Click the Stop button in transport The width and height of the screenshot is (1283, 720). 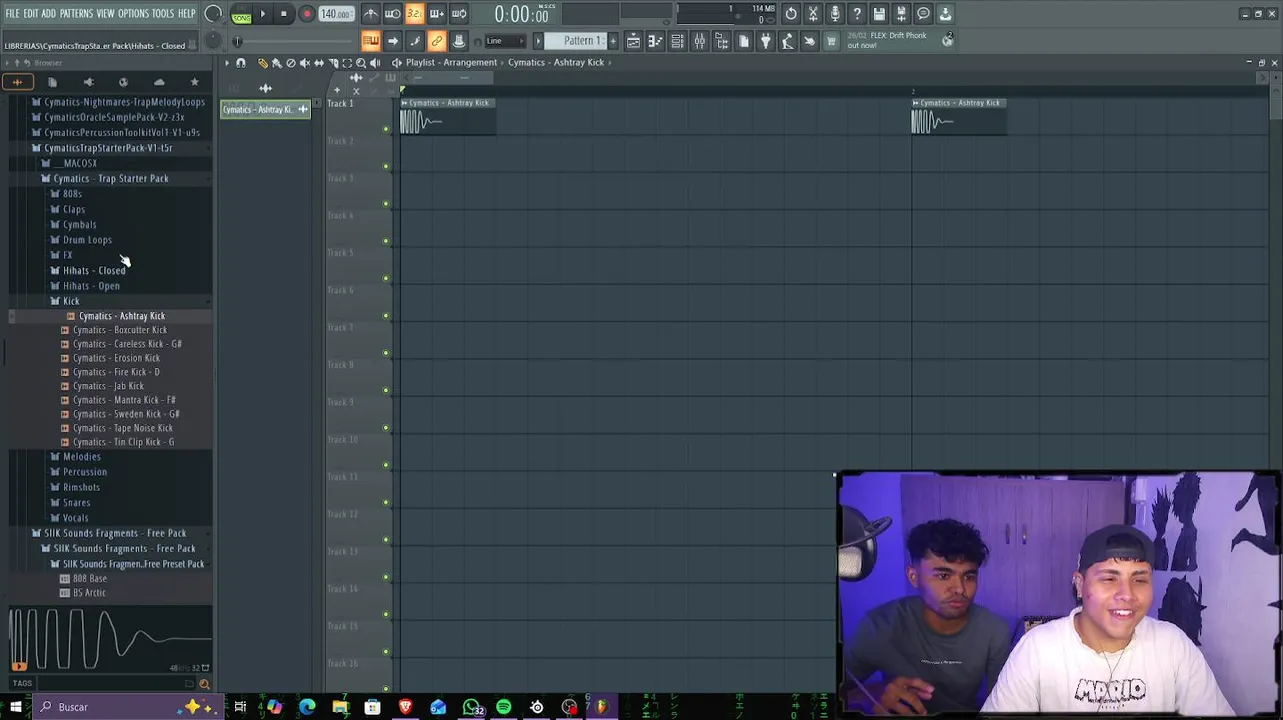pyautogui.click(x=284, y=14)
